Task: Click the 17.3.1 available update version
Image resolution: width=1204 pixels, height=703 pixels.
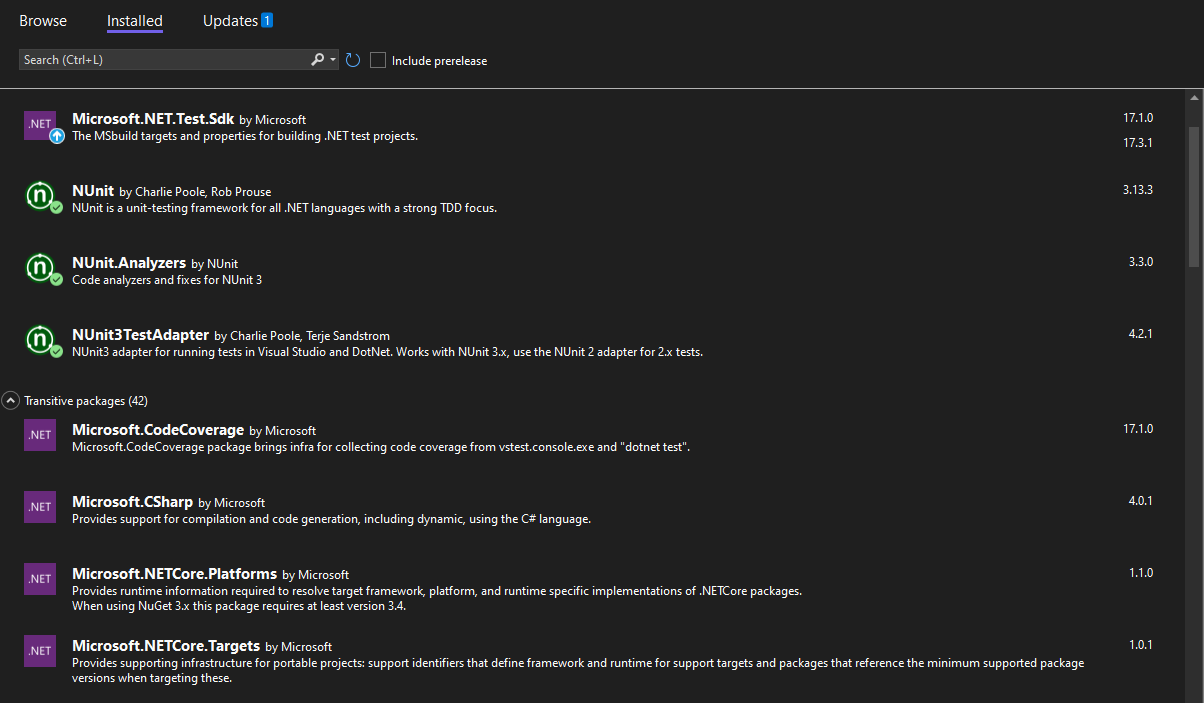Action: pyautogui.click(x=1138, y=142)
